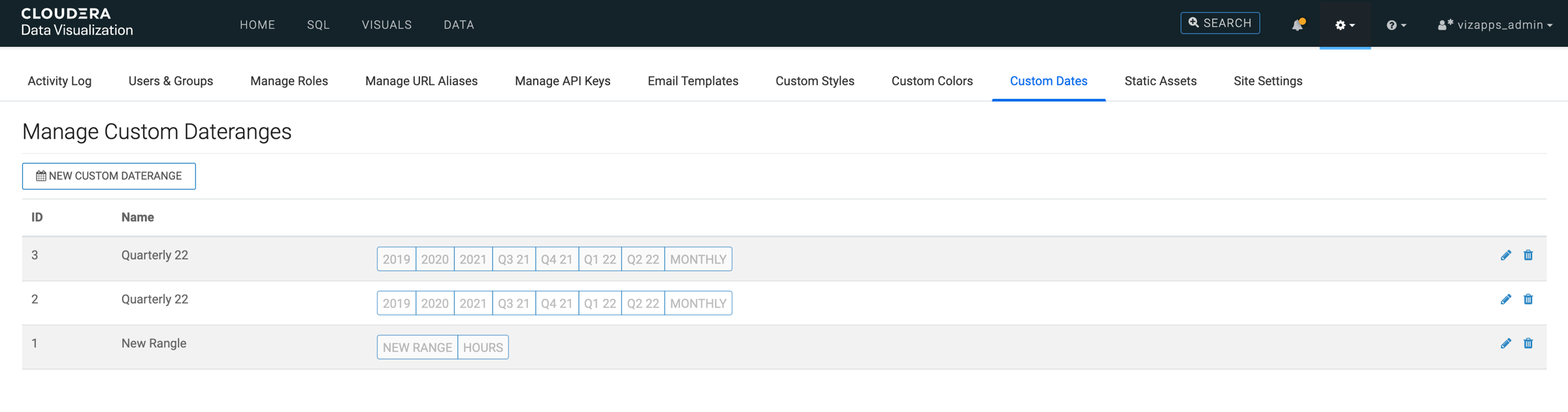Switch to the Custom Colors tab

click(x=932, y=81)
